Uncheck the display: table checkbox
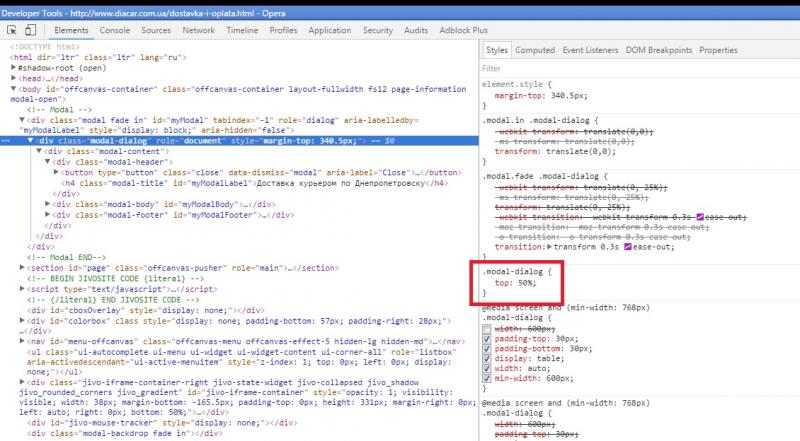The height and width of the screenshot is (441, 800). (487, 358)
